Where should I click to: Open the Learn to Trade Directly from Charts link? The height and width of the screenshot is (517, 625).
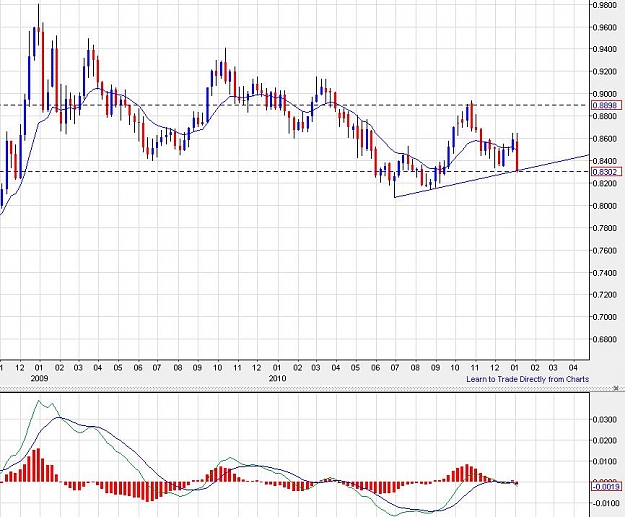(527, 379)
